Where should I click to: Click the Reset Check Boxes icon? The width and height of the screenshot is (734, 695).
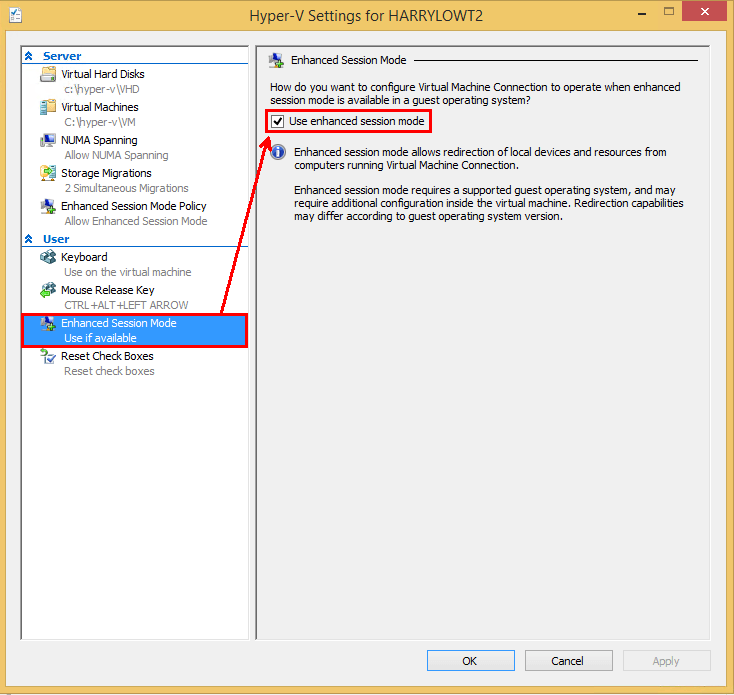(x=48, y=357)
